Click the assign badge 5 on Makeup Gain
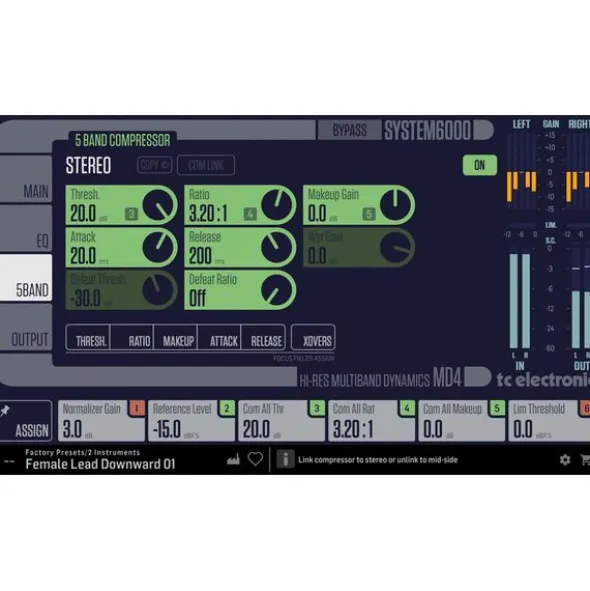Screen dimensions: 590x591 click(x=369, y=214)
